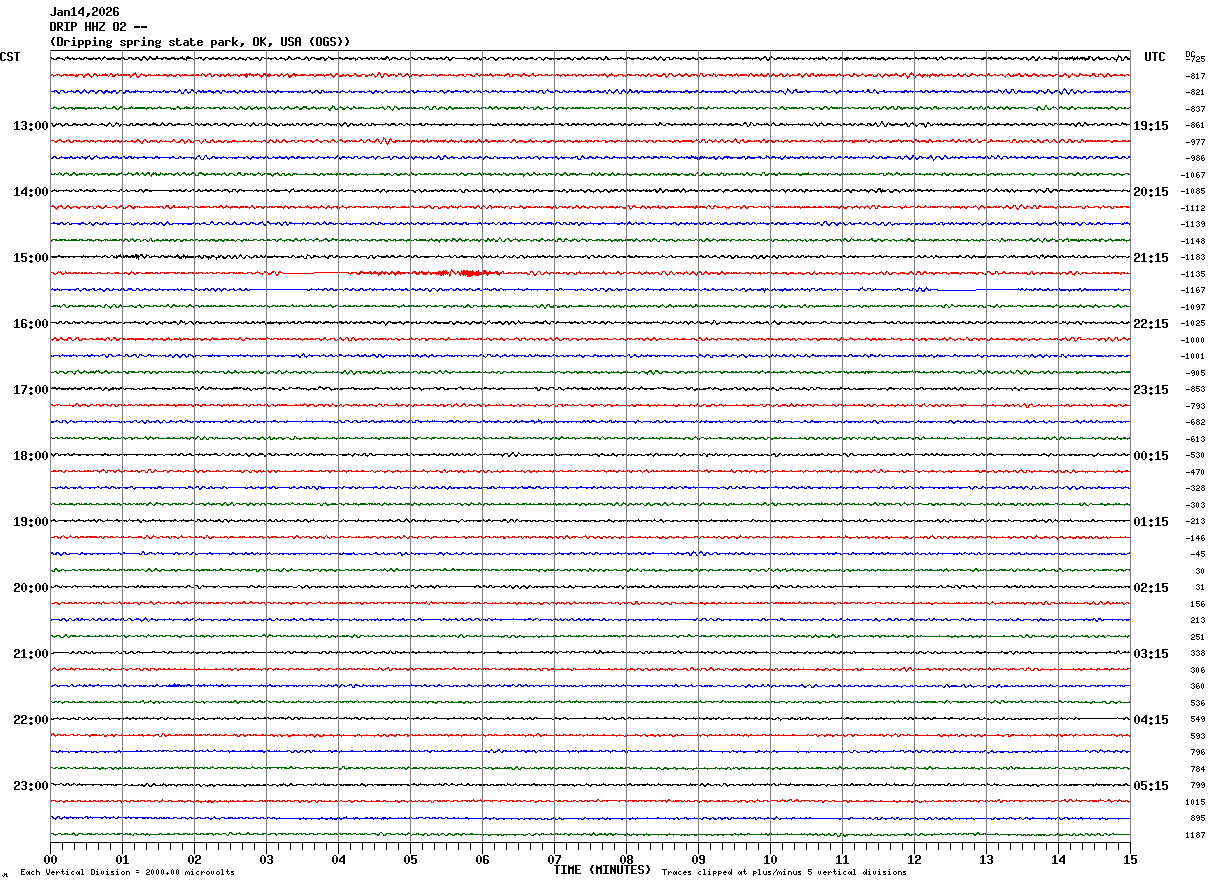Viewport: 1210px width, 886px height.
Task: Select DC offset value -45
Action: pos(1197,555)
